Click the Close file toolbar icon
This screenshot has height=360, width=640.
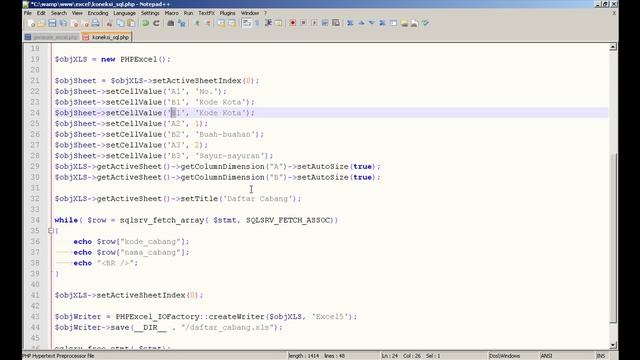74,23
